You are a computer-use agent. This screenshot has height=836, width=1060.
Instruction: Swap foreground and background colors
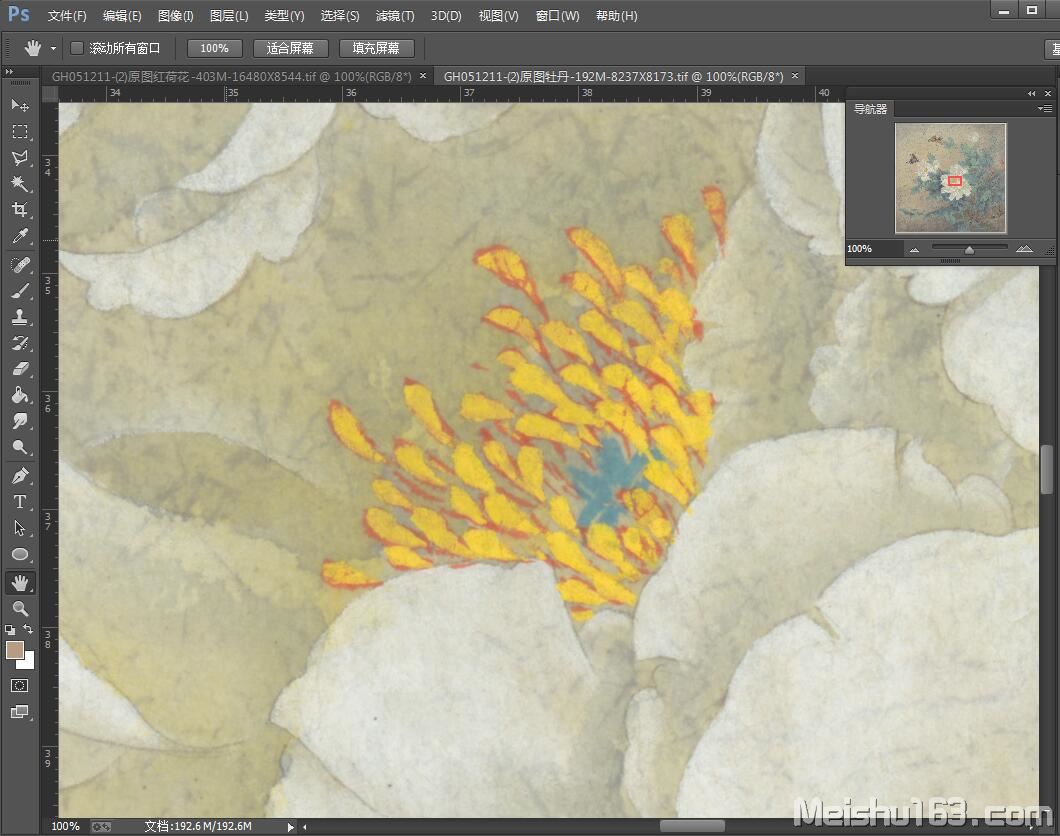pyautogui.click(x=28, y=629)
